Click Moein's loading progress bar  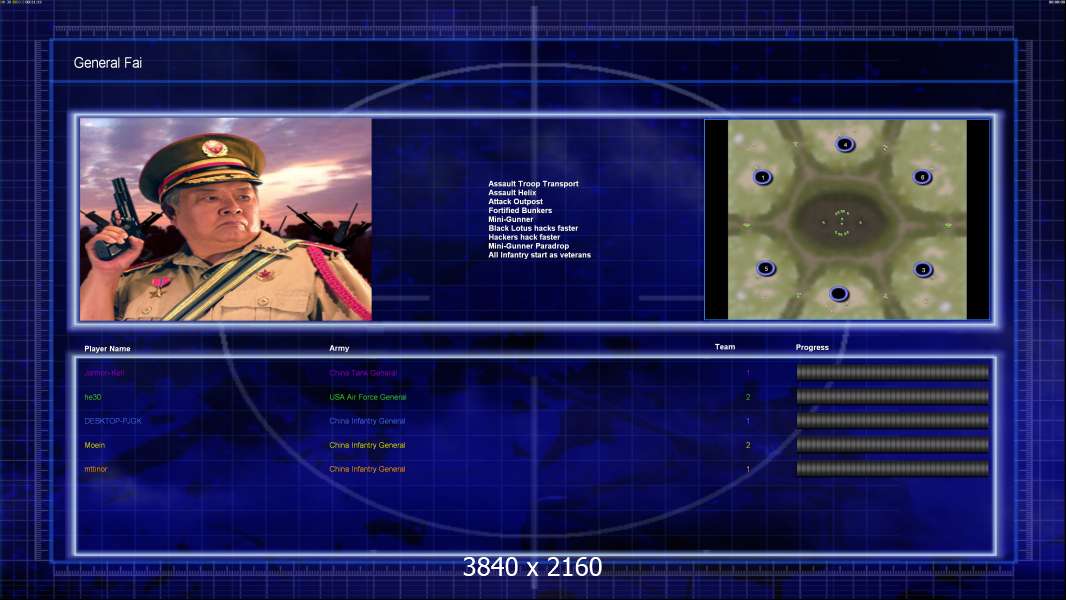[x=893, y=445]
